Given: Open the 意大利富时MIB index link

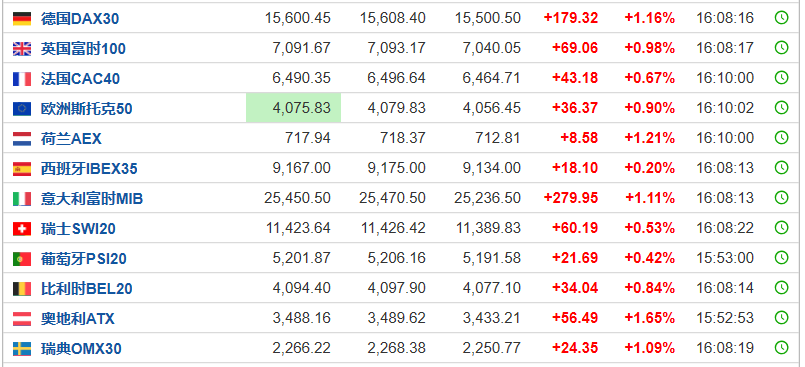Looking at the screenshot, I should coord(92,199).
